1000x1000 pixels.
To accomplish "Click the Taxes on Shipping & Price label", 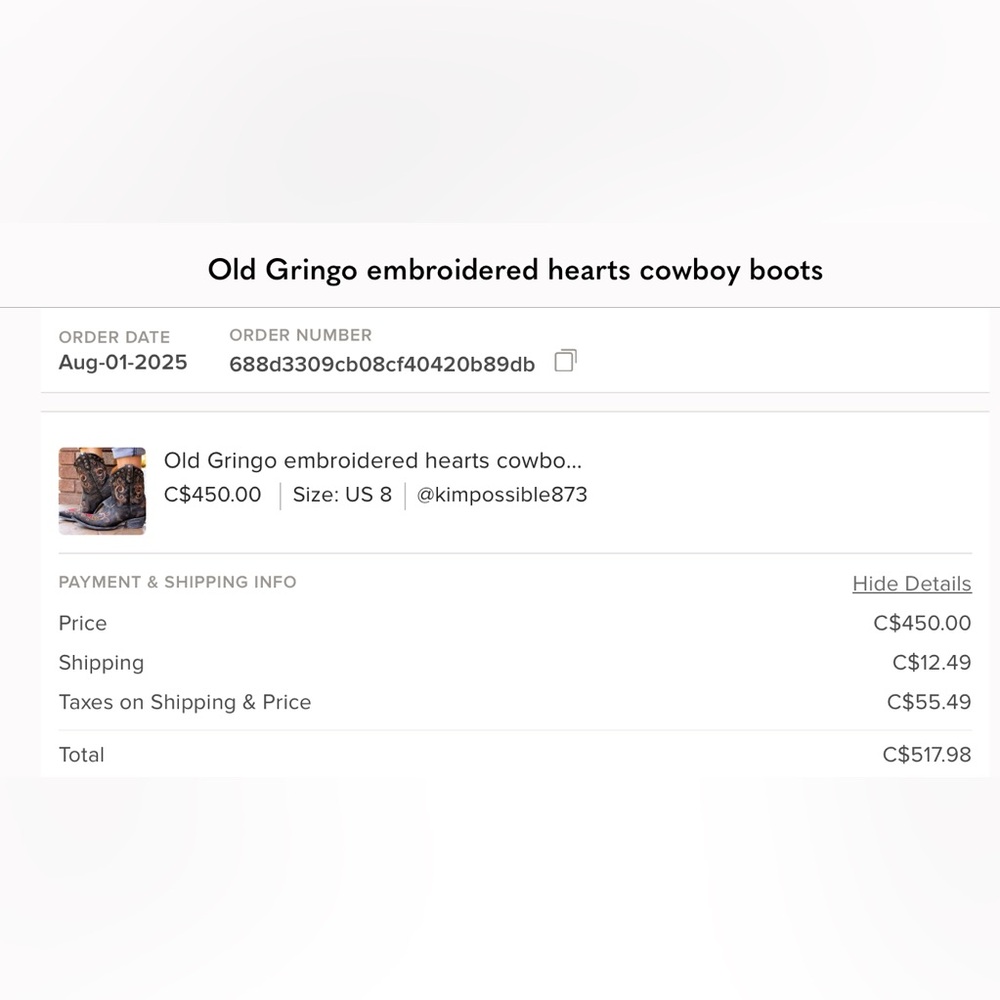I will [x=185, y=702].
